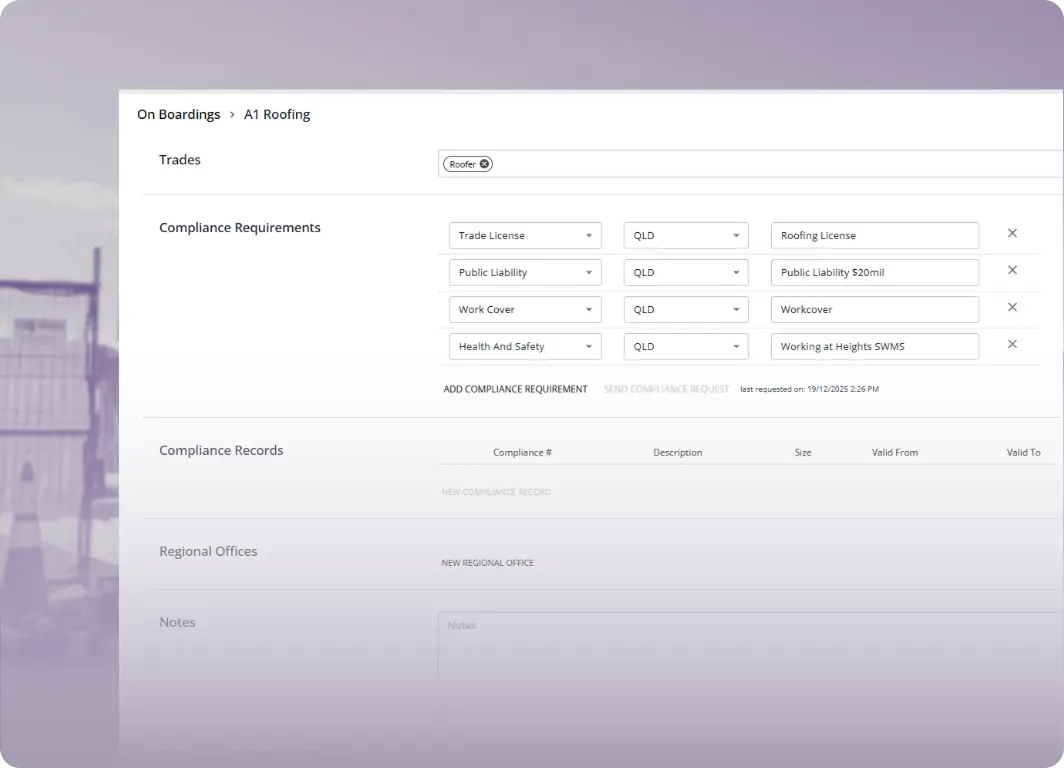Click into the Notes text area

pos(750,660)
